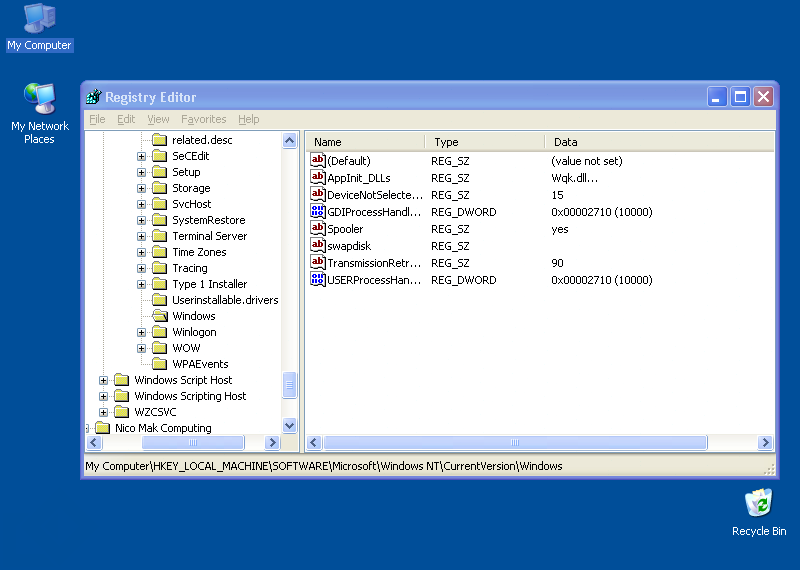Maximize the Registry Editor window
The image size is (800, 570).
tap(740, 96)
